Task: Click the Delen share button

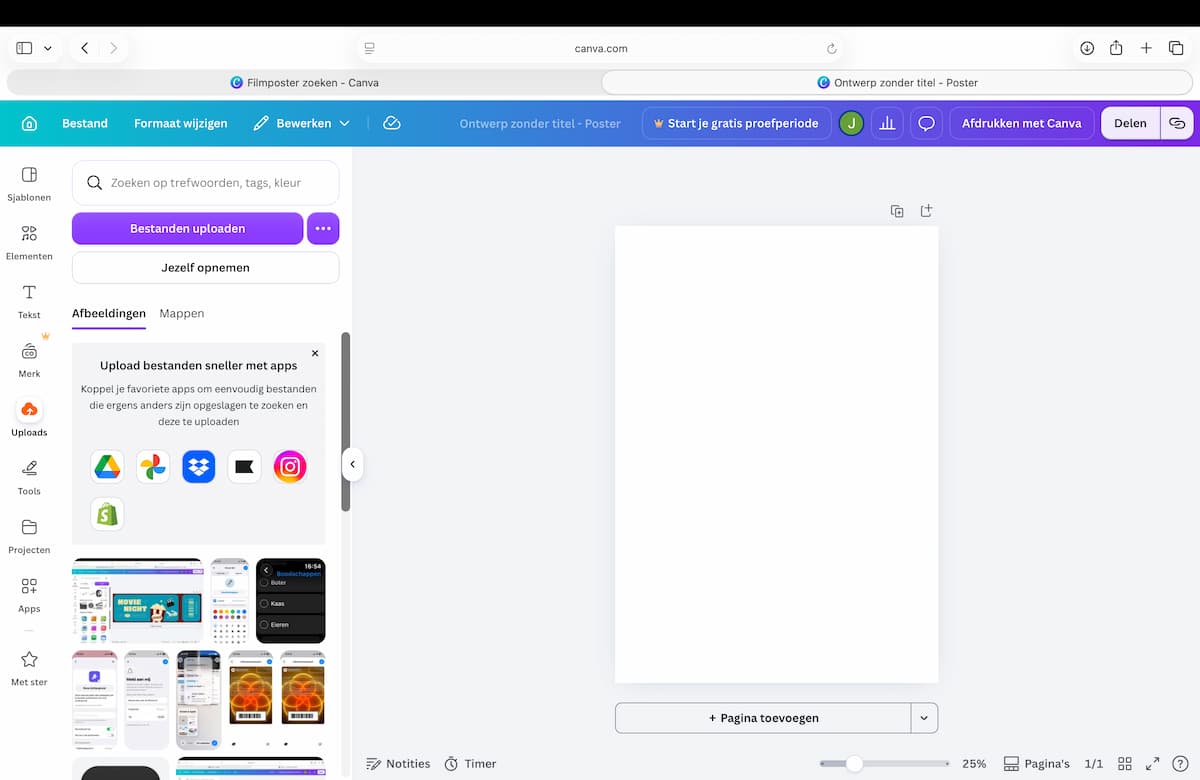Action: tap(1130, 123)
